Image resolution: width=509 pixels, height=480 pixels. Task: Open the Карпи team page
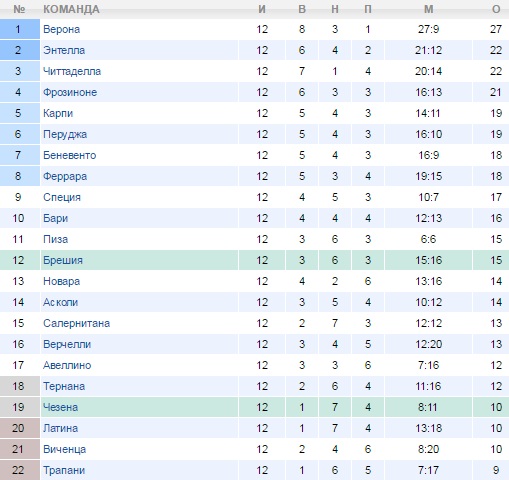[x=58, y=113]
